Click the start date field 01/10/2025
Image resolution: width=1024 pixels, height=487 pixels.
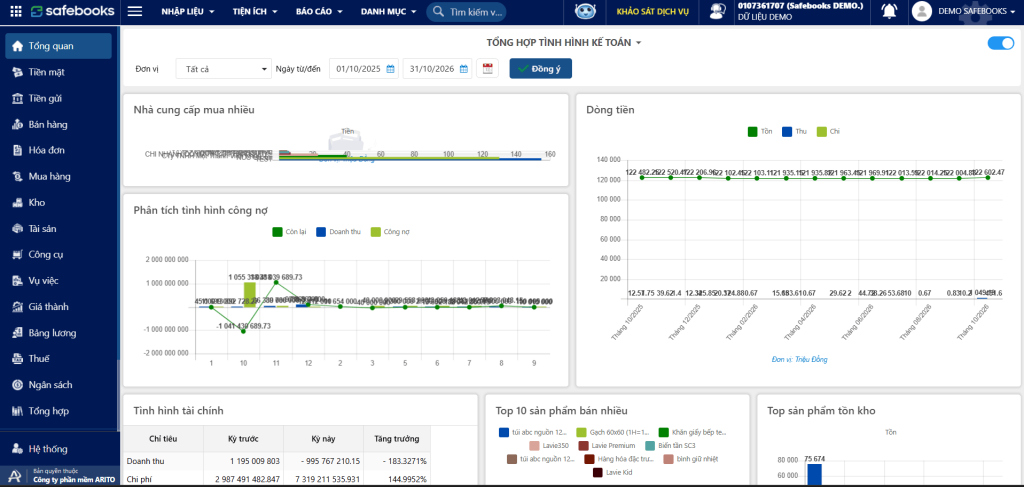[x=366, y=69]
